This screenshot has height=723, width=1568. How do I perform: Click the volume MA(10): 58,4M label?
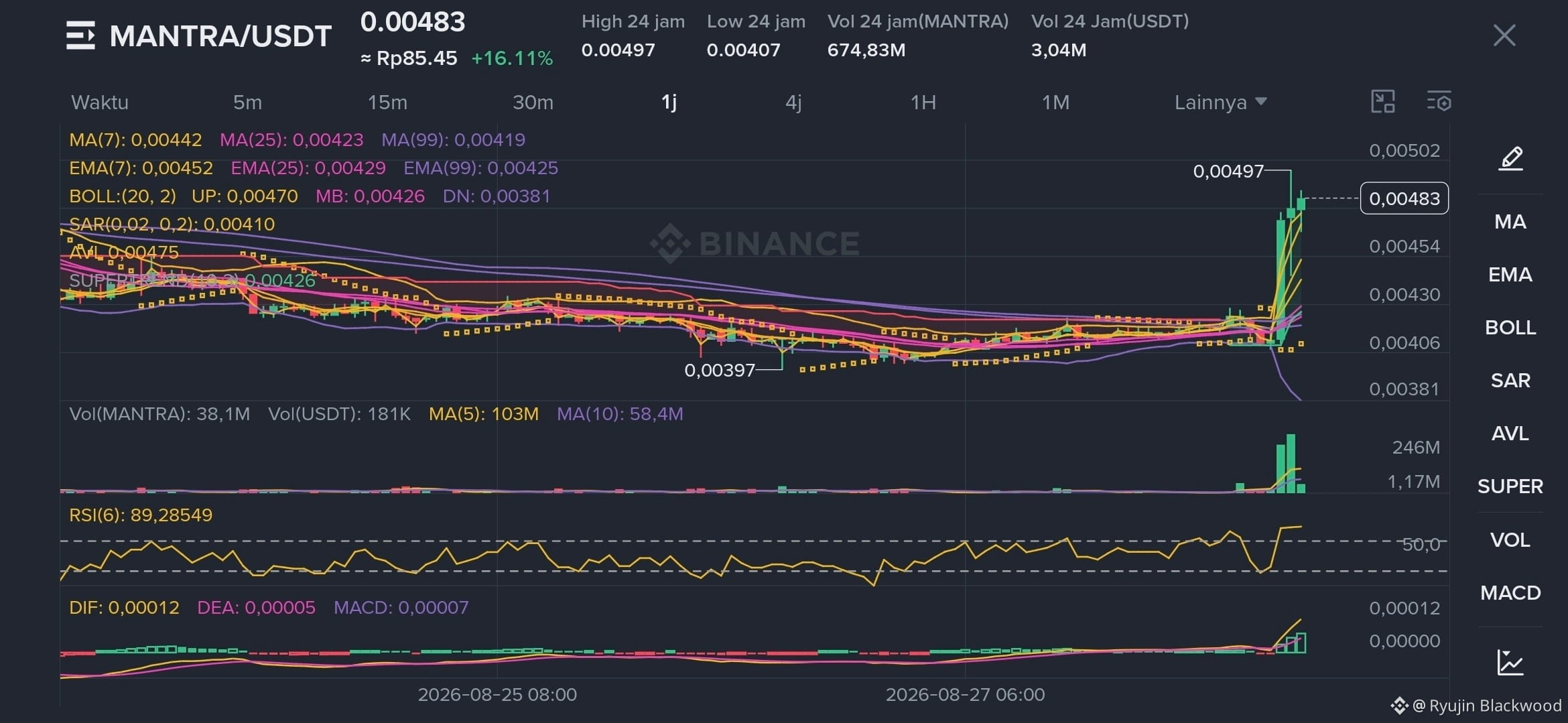(620, 414)
